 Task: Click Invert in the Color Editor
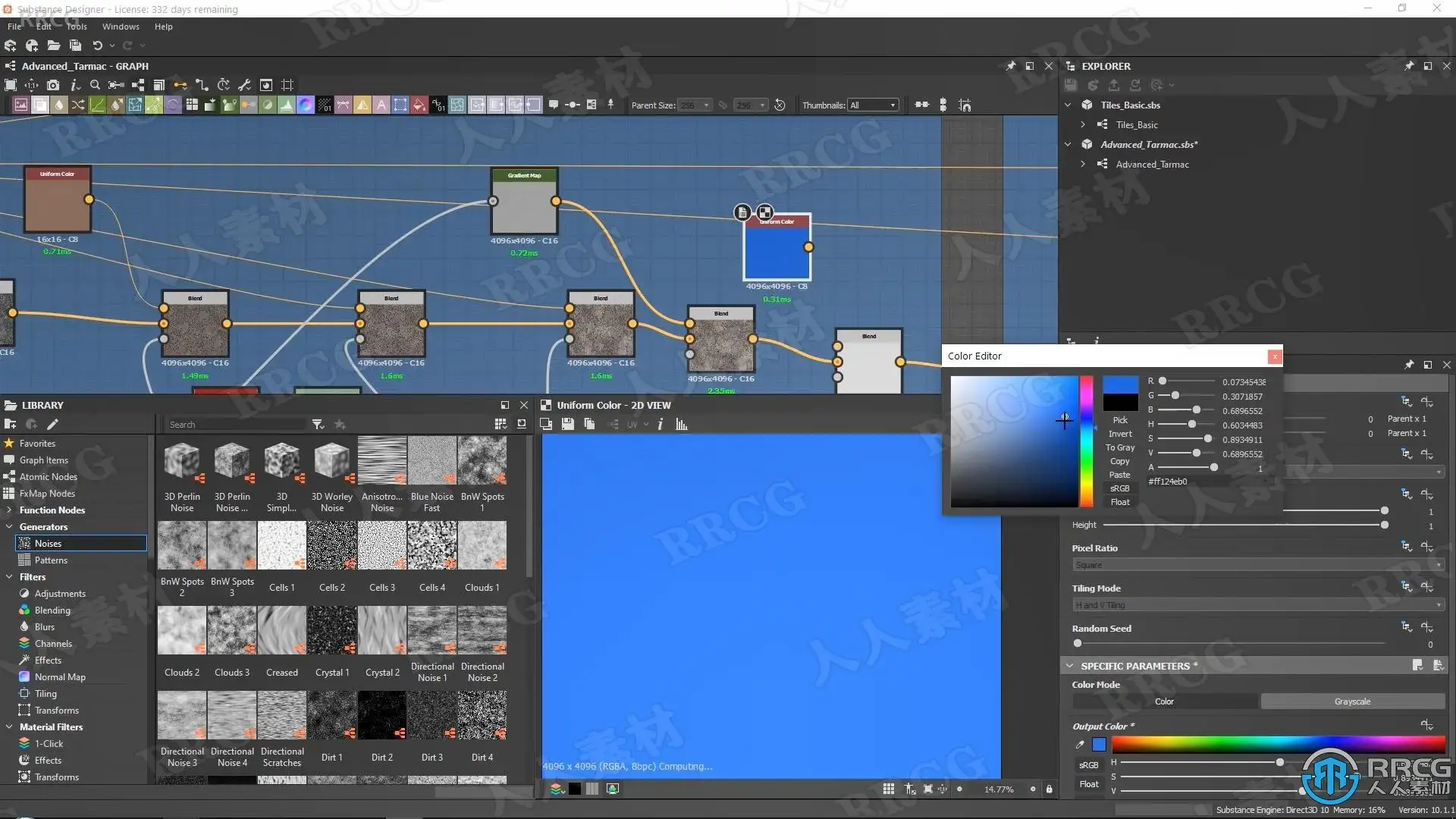click(1119, 434)
